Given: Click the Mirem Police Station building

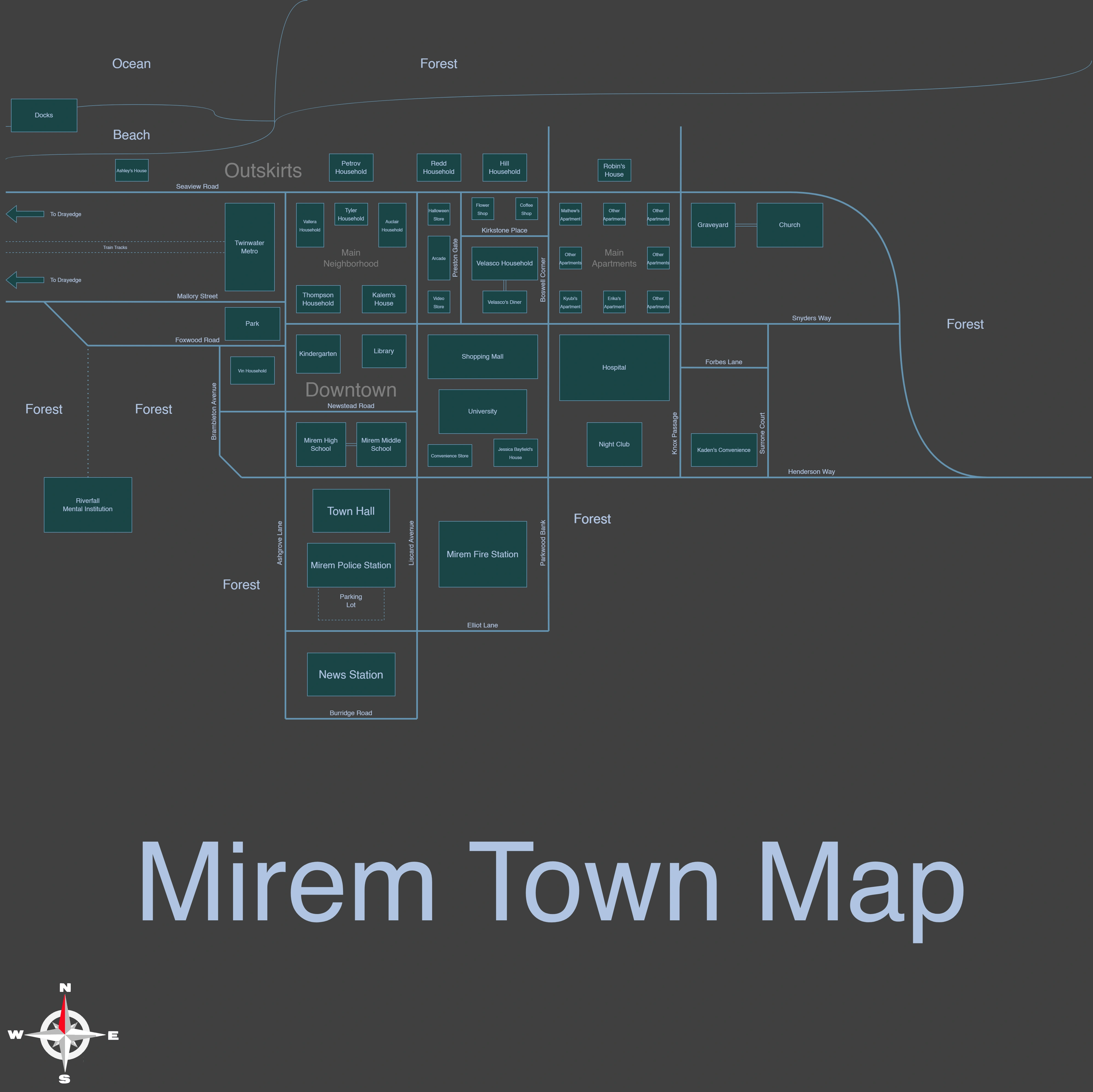Looking at the screenshot, I should point(351,565).
